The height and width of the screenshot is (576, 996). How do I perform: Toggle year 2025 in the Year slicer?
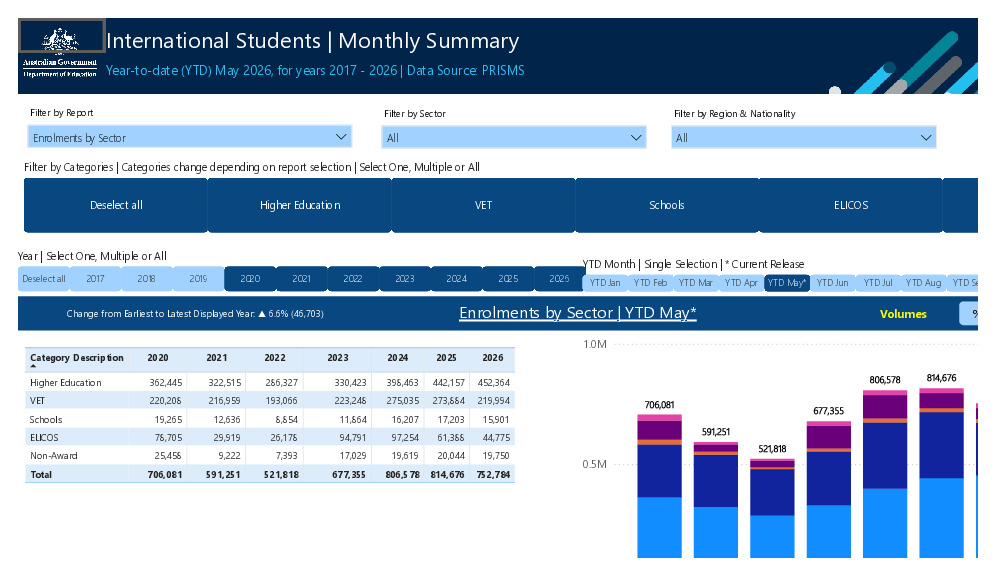click(508, 279)
